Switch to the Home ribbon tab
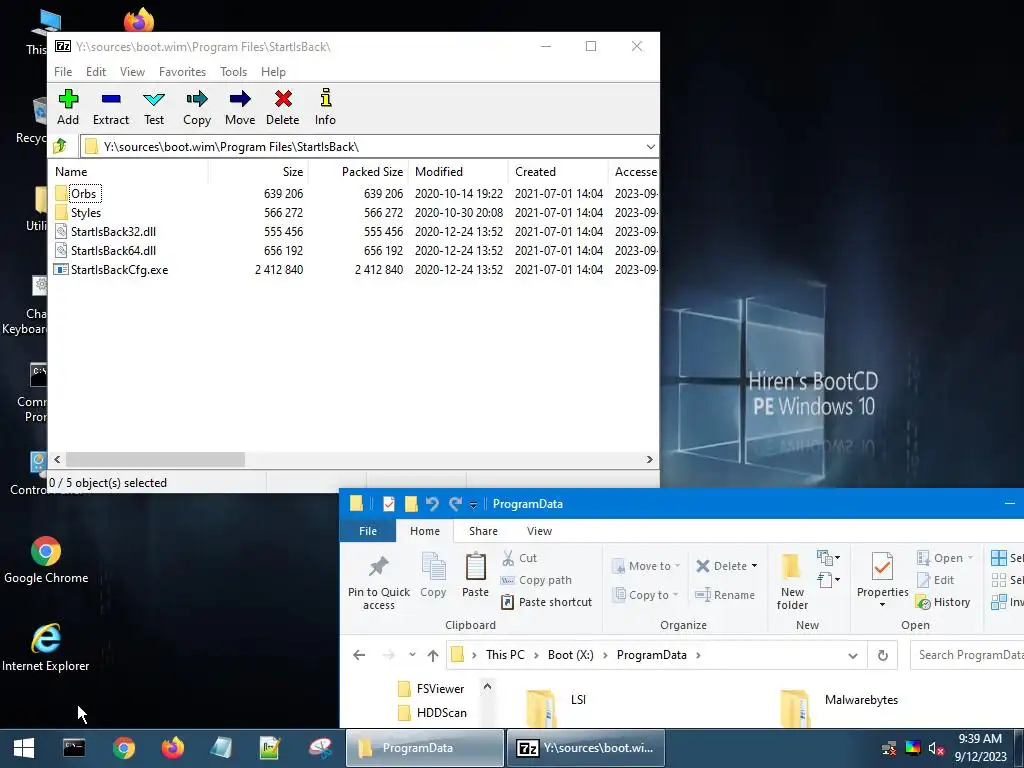The height and width of the screenshot is (768, 1024). [x=424, y=532]
